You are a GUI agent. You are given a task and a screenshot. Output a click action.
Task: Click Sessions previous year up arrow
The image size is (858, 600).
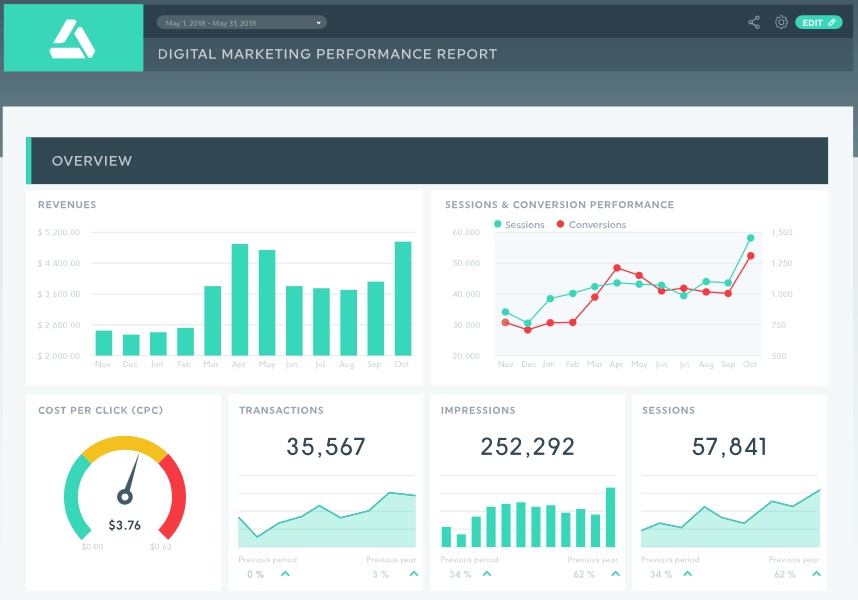(x=816, y=574)
